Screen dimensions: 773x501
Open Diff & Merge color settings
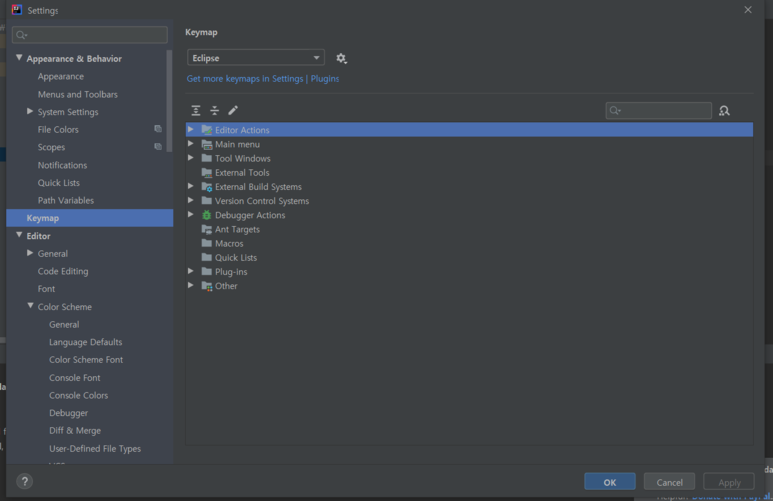coord(74,430)
